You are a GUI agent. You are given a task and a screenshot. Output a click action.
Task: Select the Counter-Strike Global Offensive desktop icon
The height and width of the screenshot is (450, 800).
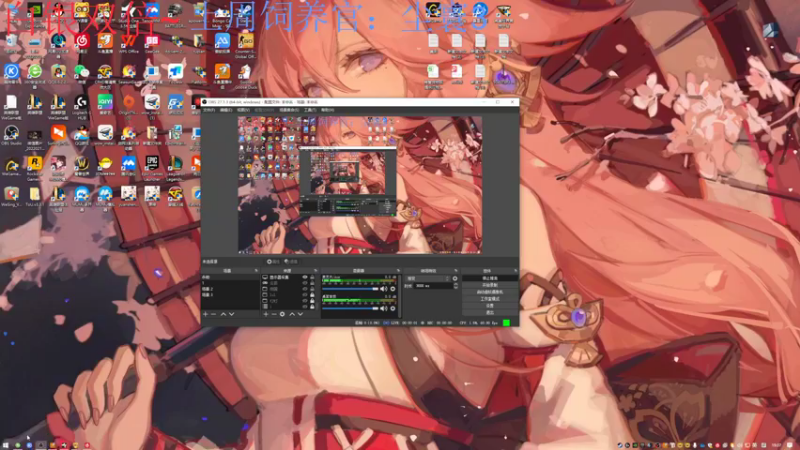pos(245,44)
